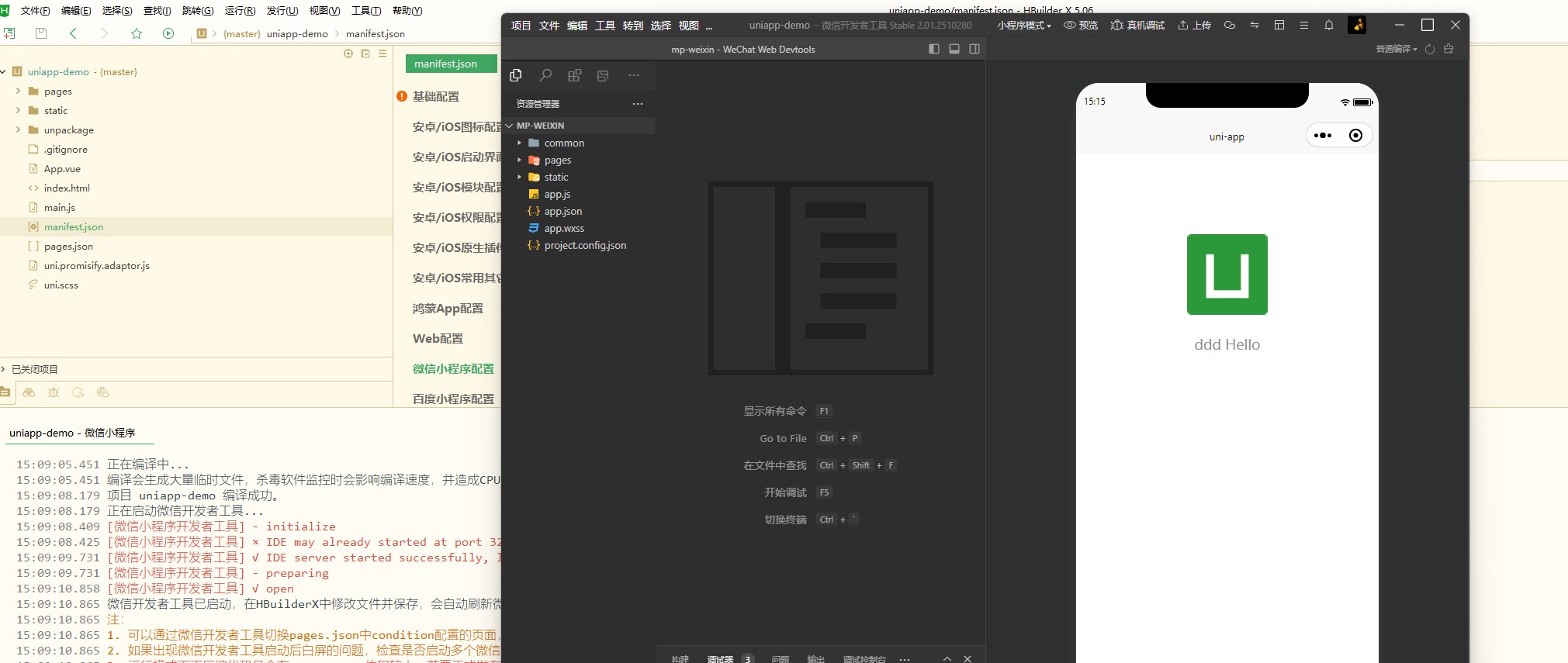Click the three-lines details icon in Devtools header
This screenshot has width=1568, height=663.
[x=1304, y=25]
